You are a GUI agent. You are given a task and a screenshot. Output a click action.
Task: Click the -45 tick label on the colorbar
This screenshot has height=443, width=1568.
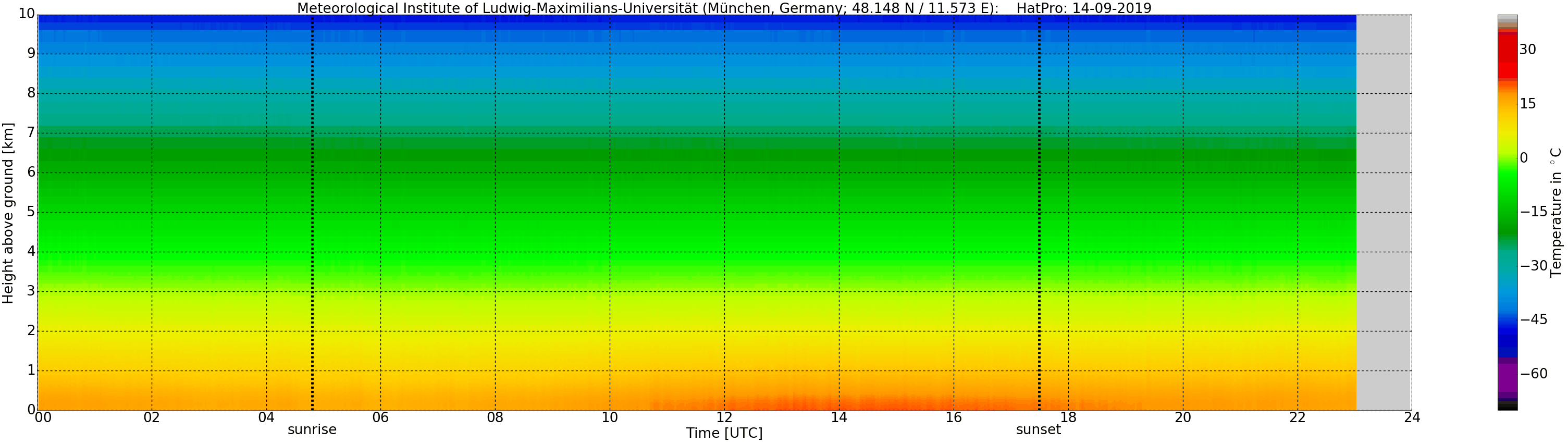click(x=1533, y=319)
